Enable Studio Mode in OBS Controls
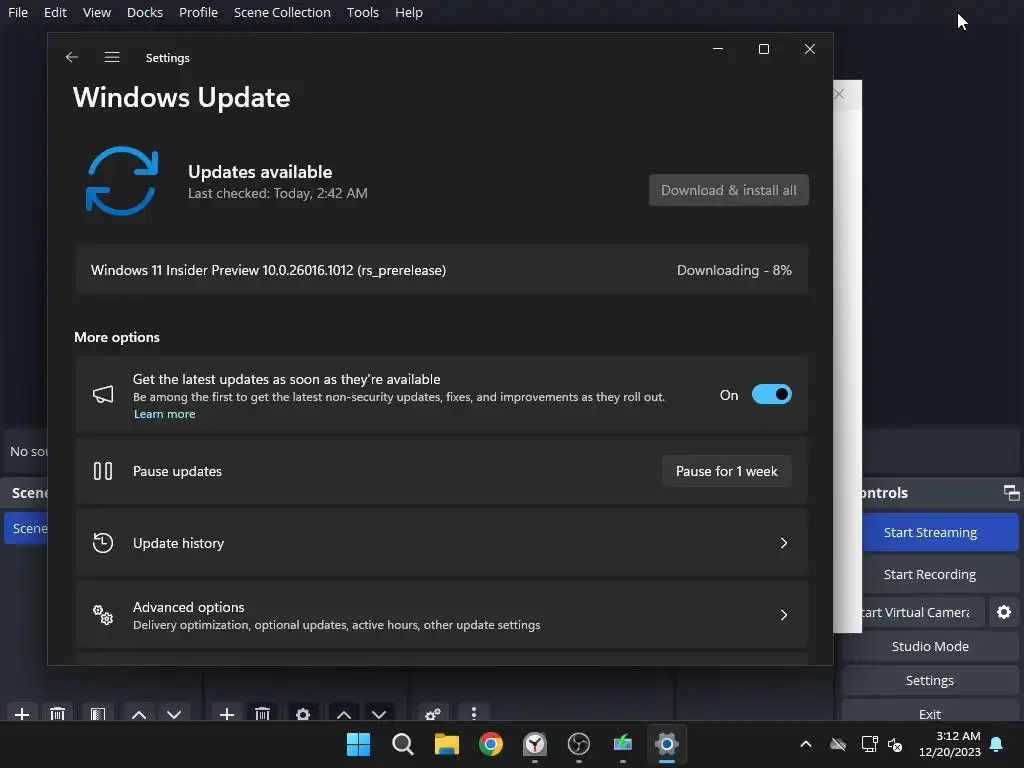1024x768 pixels. [930, 646]
